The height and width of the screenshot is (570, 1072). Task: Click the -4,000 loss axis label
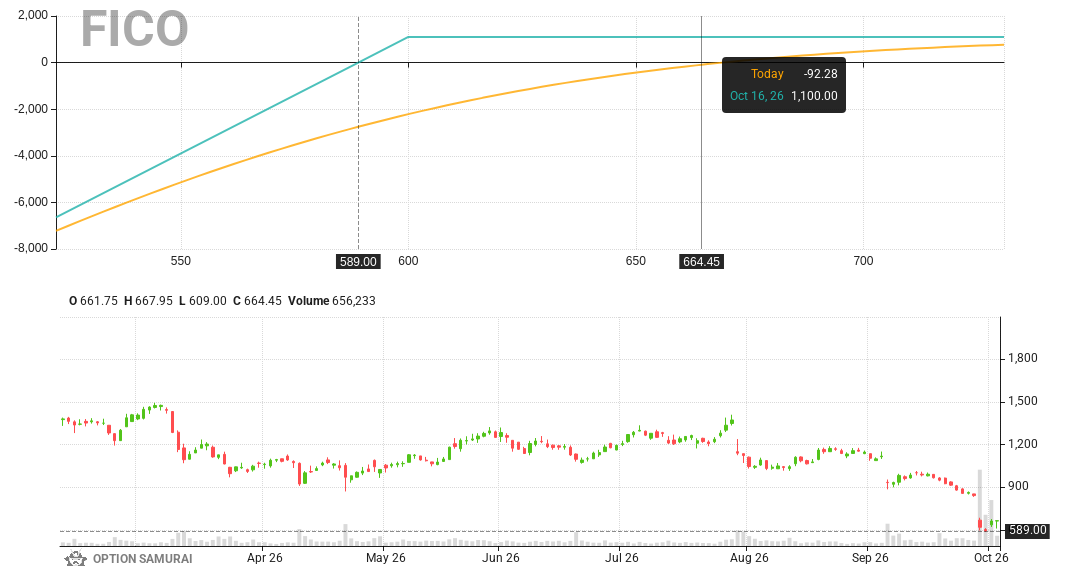click(x=31, y=155)
